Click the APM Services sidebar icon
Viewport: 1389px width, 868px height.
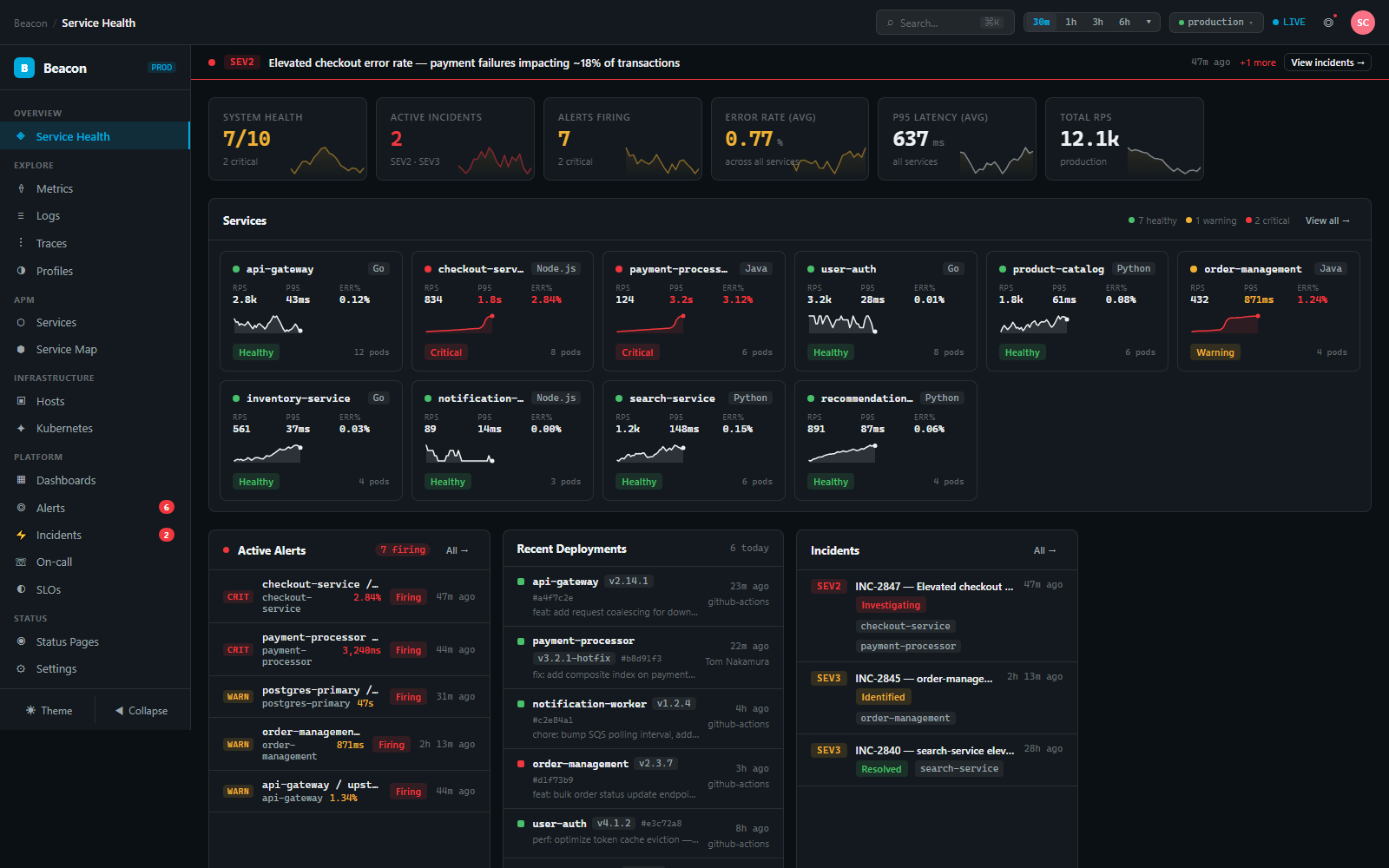[21, 322]
